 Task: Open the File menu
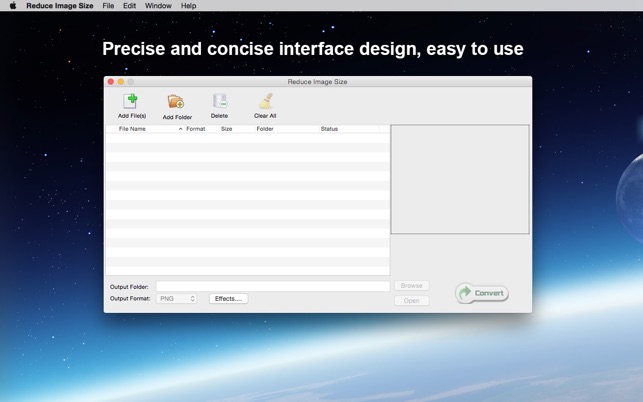(108, 6)
